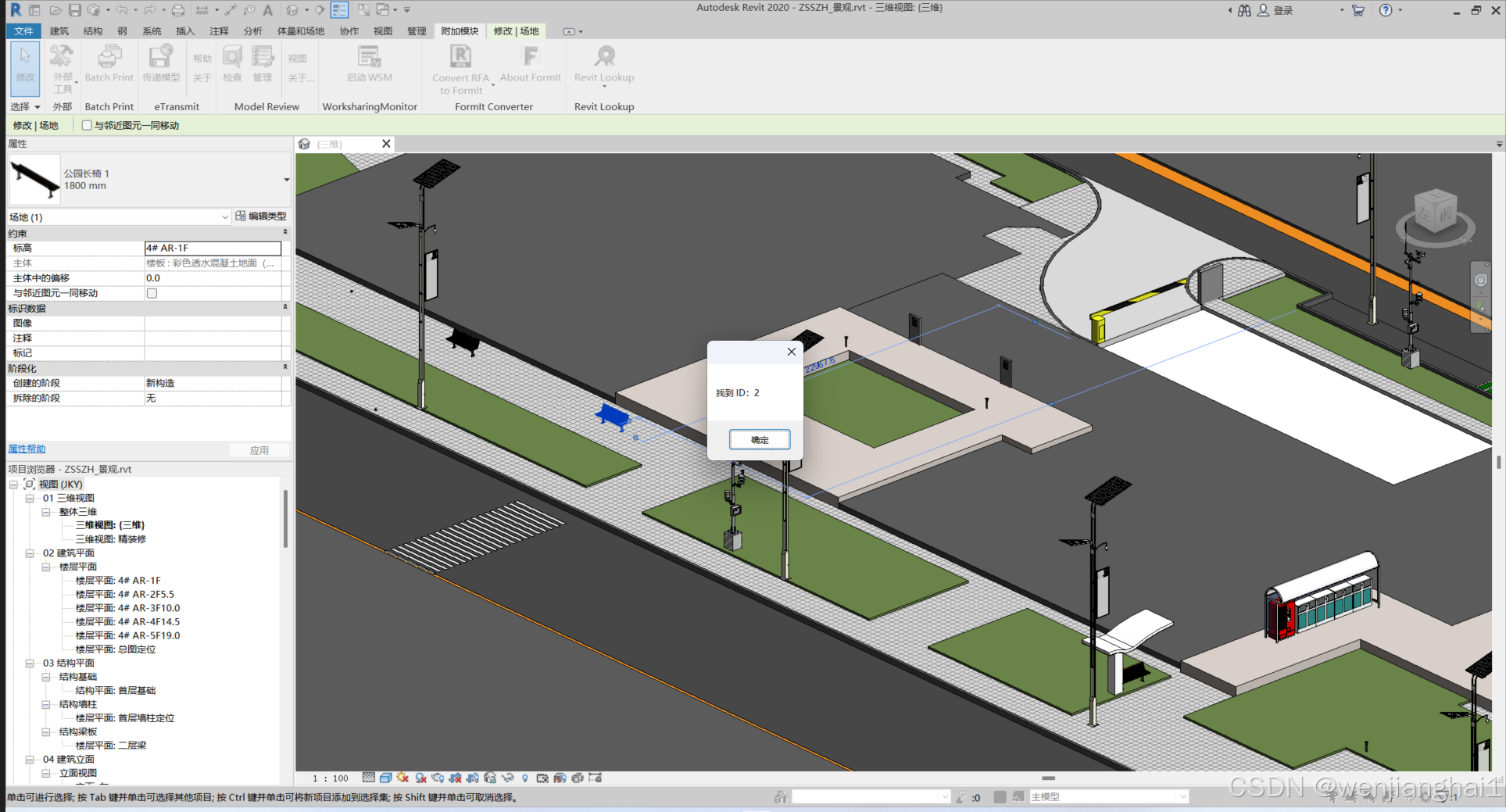Viewport: 1506px width, 812px height.
Task: Open the 协作 ribbon tab
Action: click(x=349, y=31)
